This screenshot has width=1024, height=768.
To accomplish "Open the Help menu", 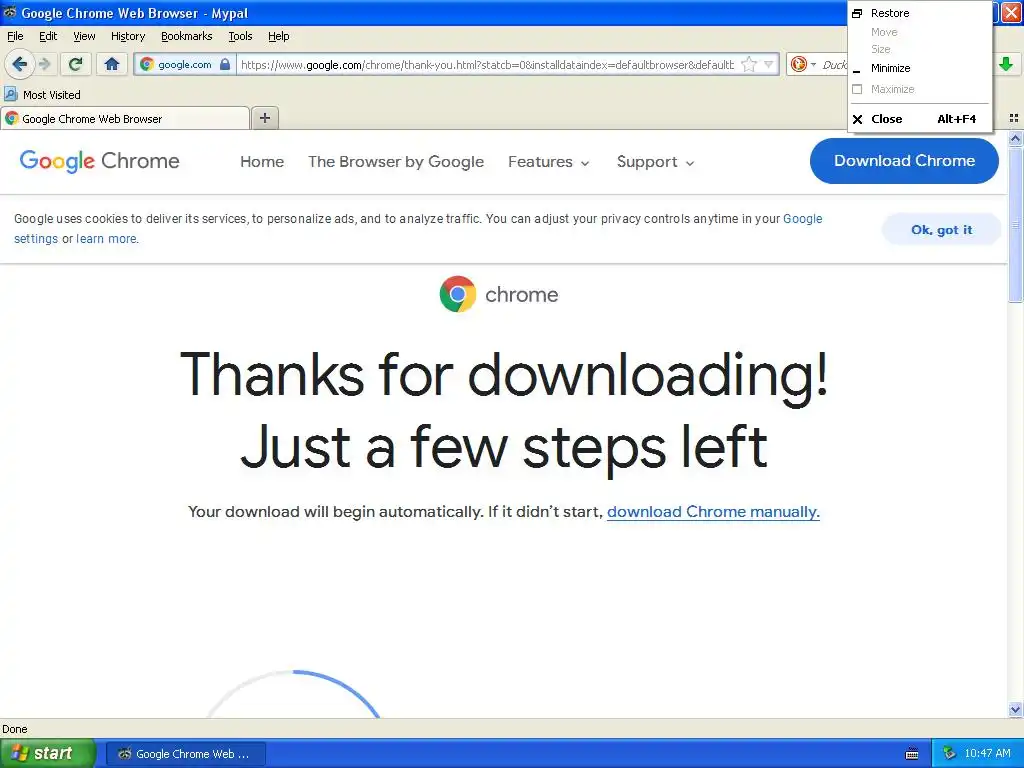I will 278,36.
